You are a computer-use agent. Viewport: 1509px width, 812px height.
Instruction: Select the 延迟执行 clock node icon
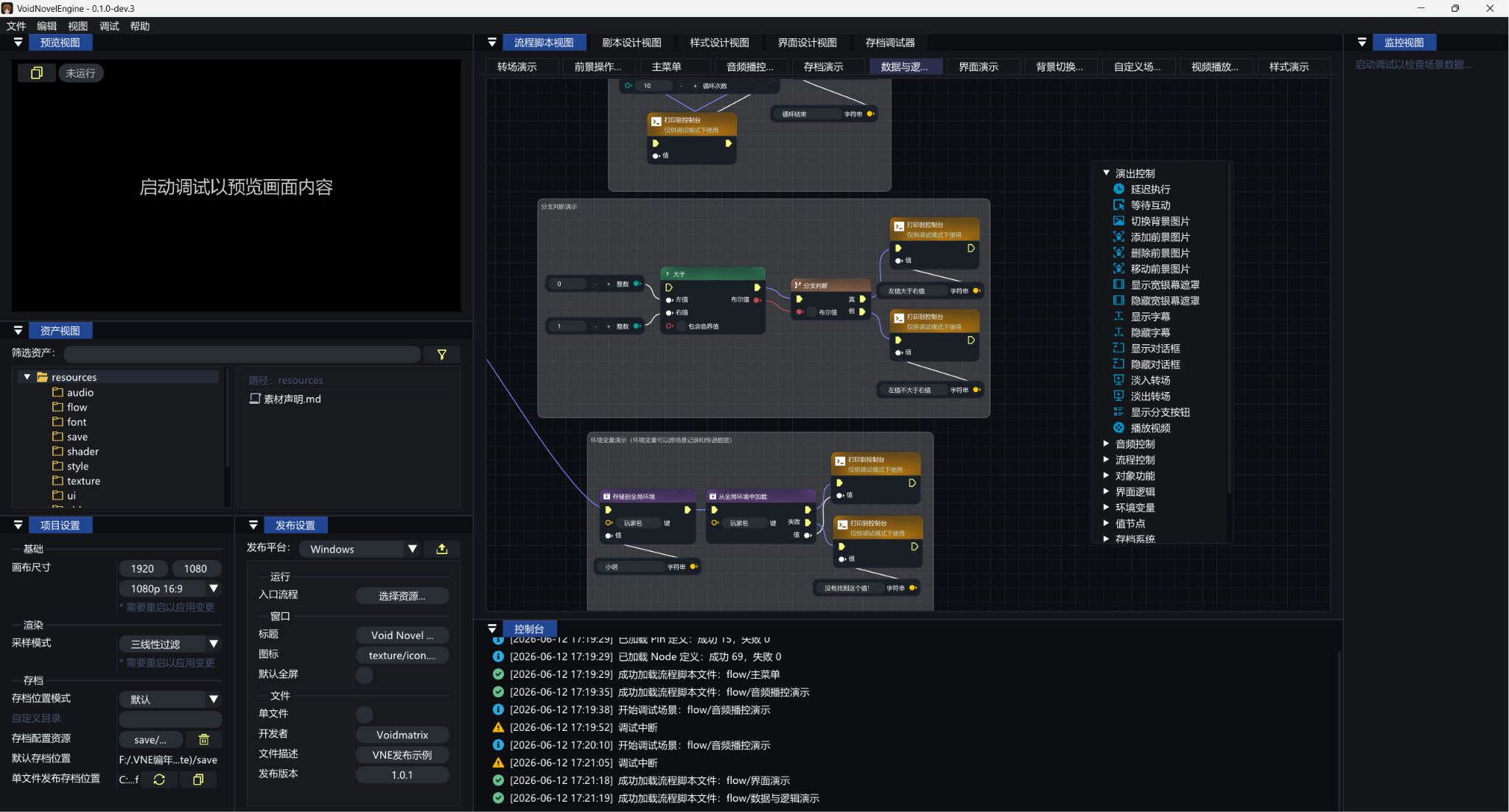pyautogui.click(x=1118, y=189)
